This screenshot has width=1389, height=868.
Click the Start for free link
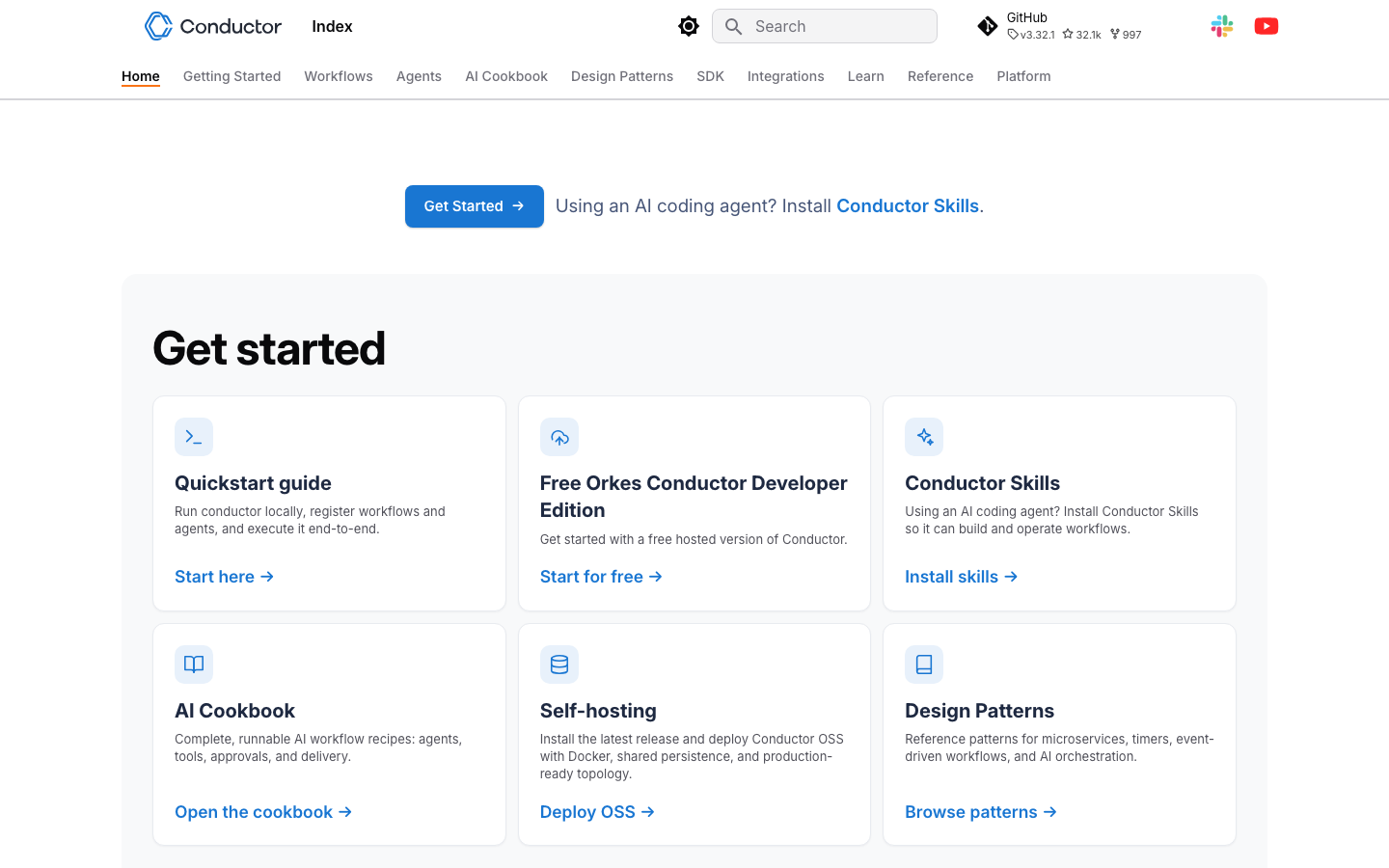click(601, 577)
